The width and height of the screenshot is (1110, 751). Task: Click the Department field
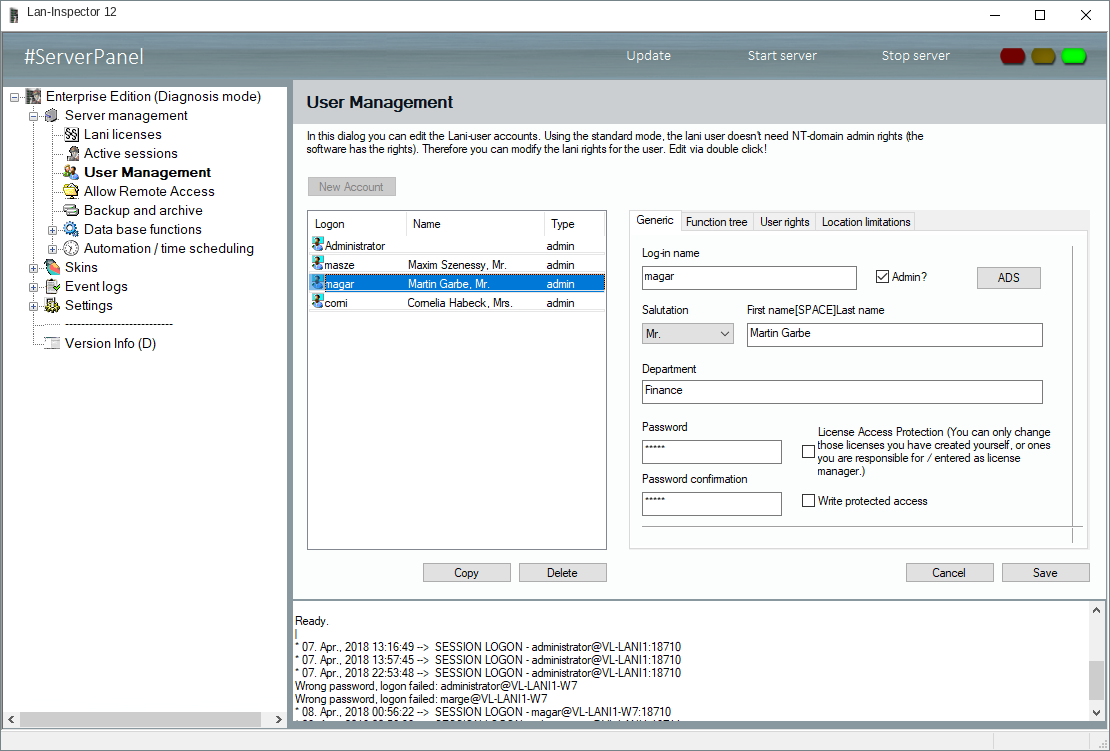coord(842,391)
